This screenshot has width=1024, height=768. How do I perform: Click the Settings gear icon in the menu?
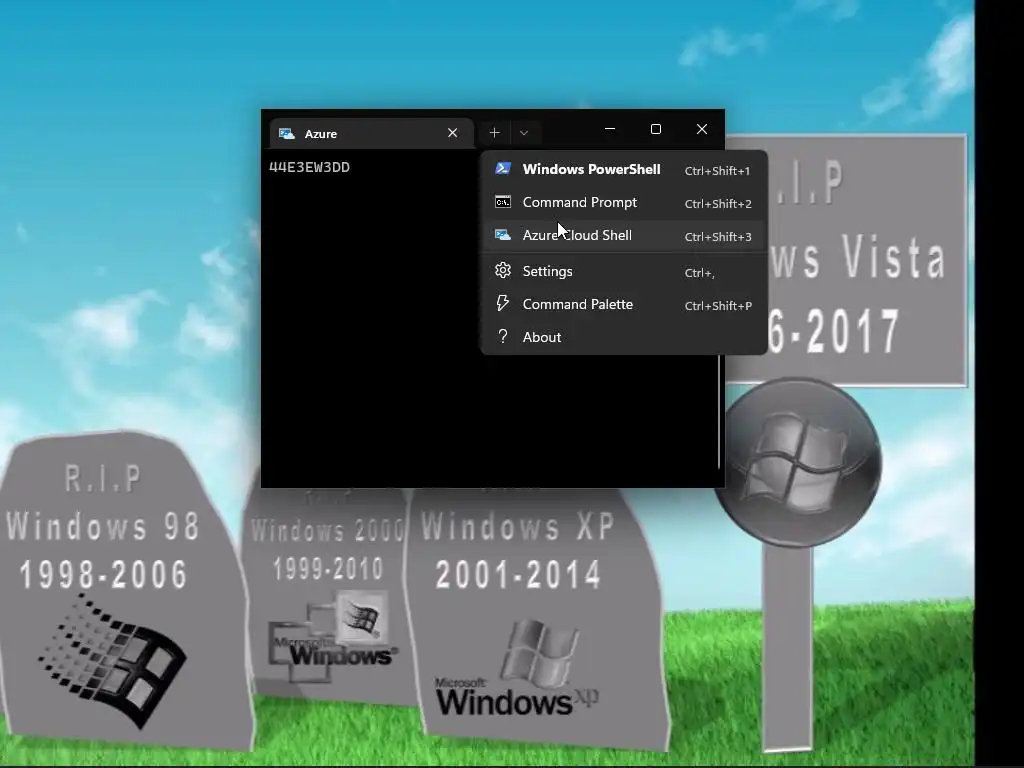[503, 270]
